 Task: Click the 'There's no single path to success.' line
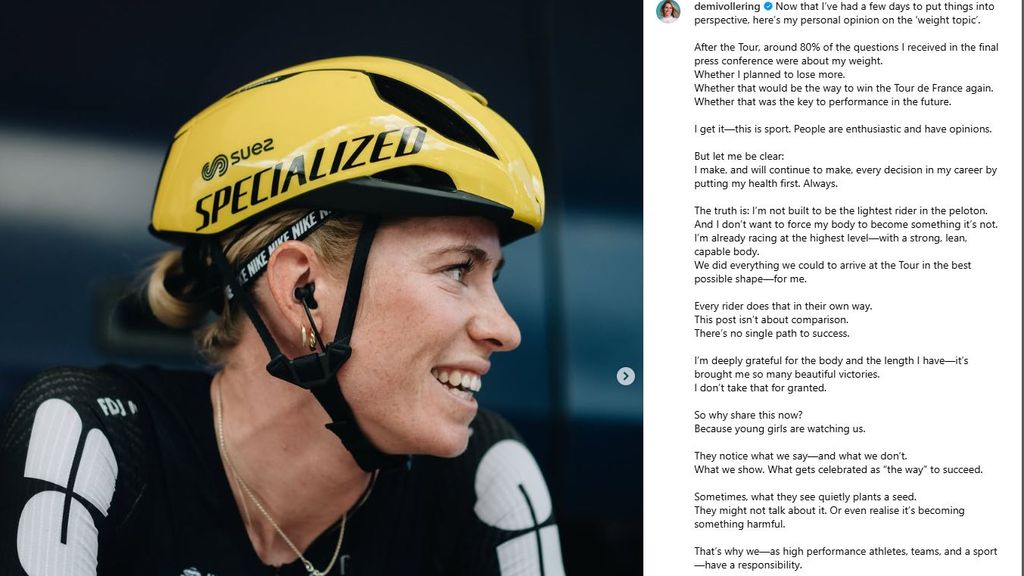click(x=772, y=333)
